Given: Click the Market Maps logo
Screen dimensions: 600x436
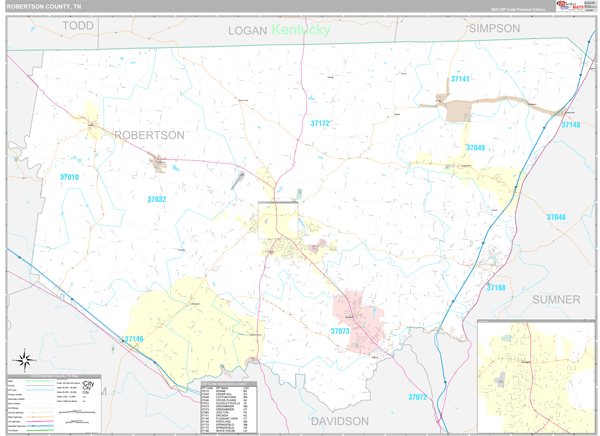Looking at the screenshot, I should (573, 8).
